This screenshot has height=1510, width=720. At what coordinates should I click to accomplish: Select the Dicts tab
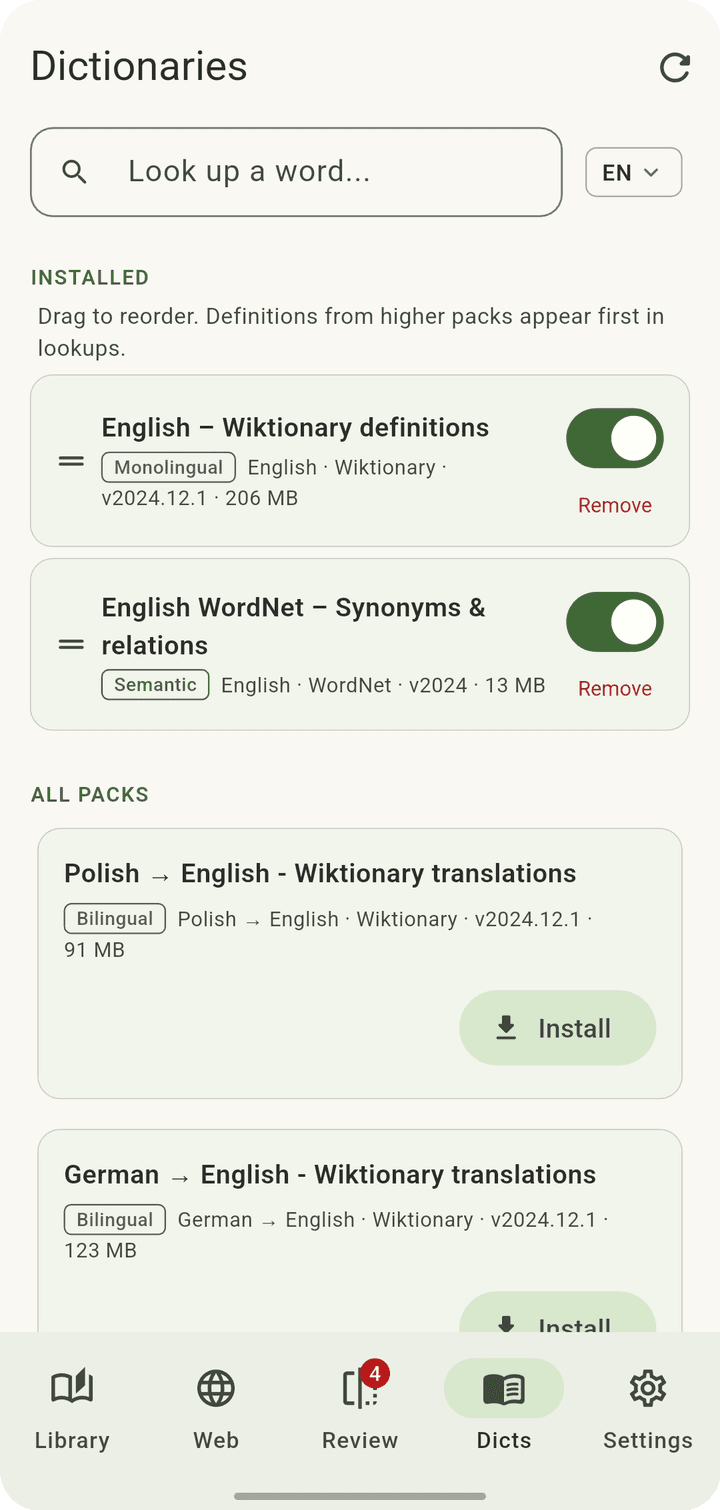(504, 1405)
